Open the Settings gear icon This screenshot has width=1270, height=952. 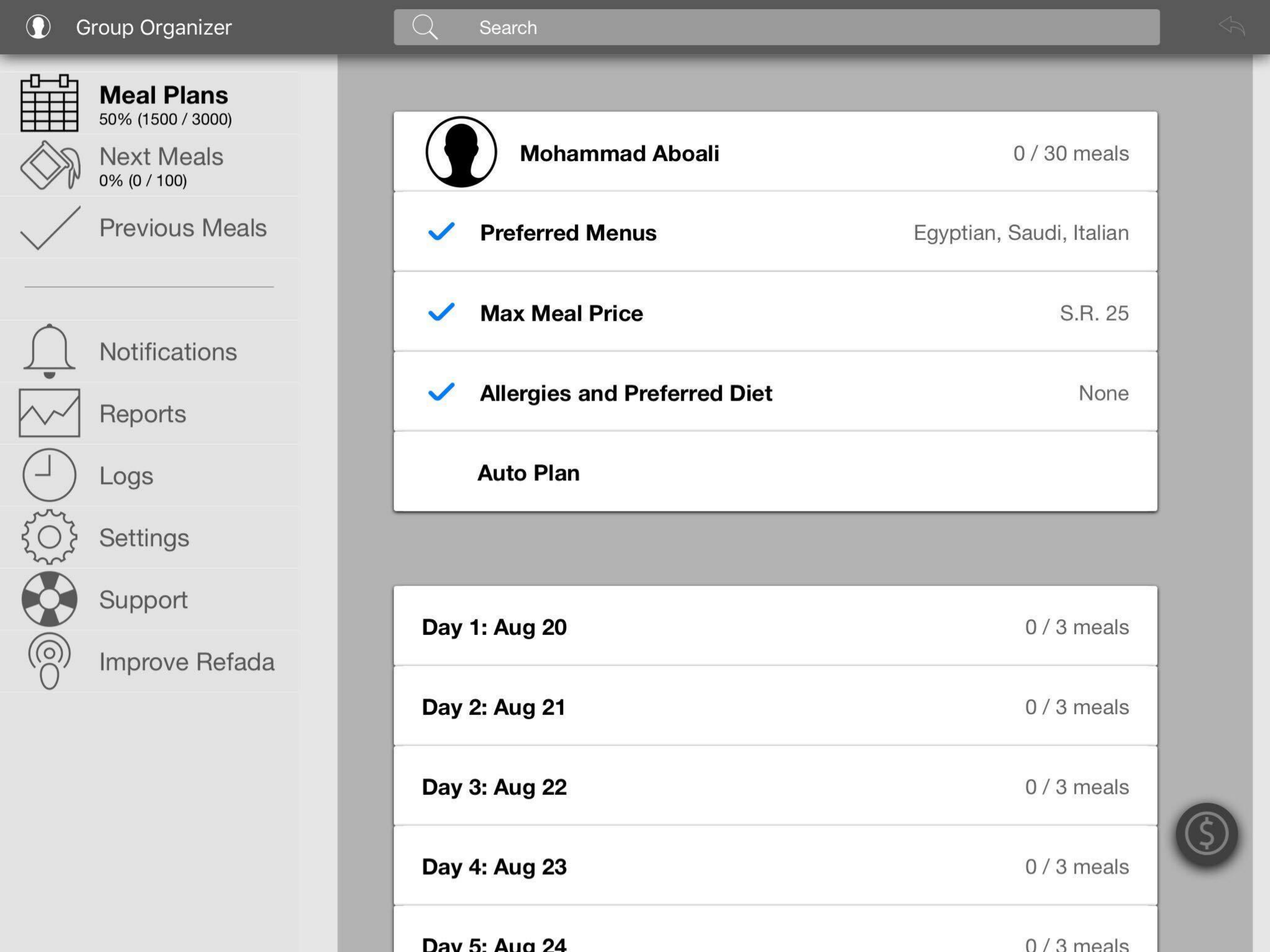(x=49, y=537)
